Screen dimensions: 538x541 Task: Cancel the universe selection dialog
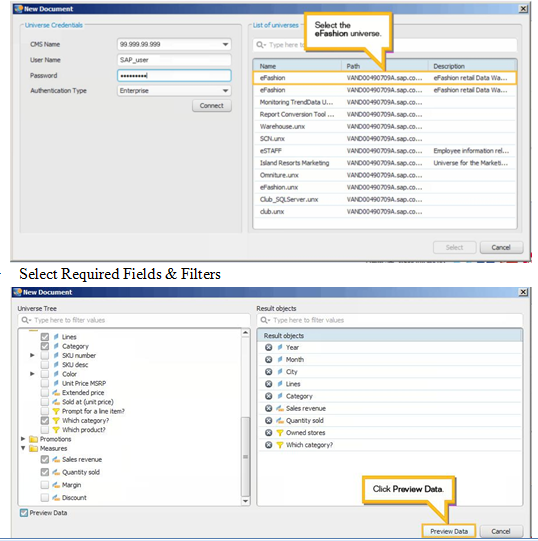[501, 247]
